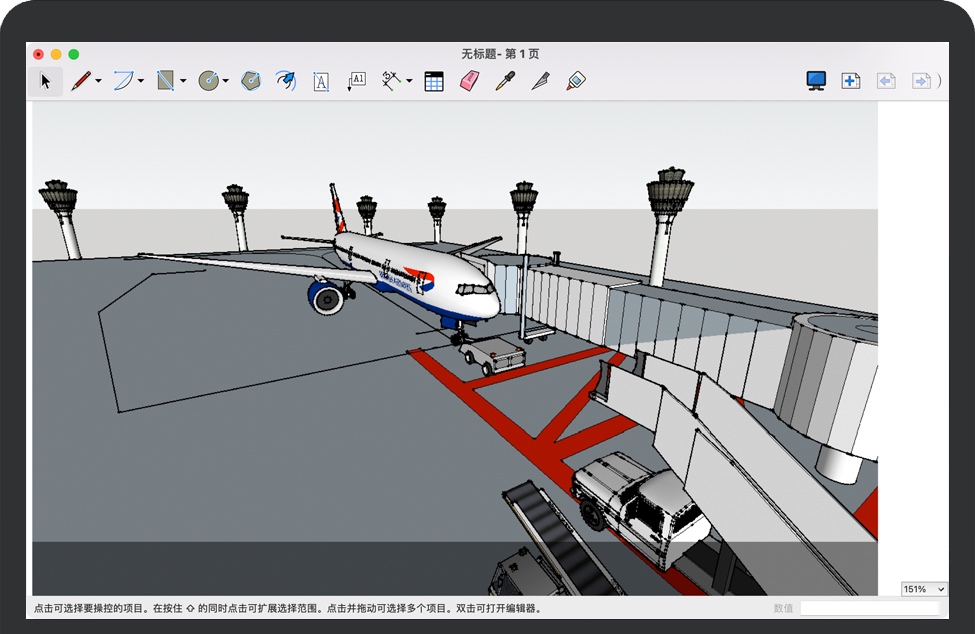Choose the Label tool

pos(356,81)
